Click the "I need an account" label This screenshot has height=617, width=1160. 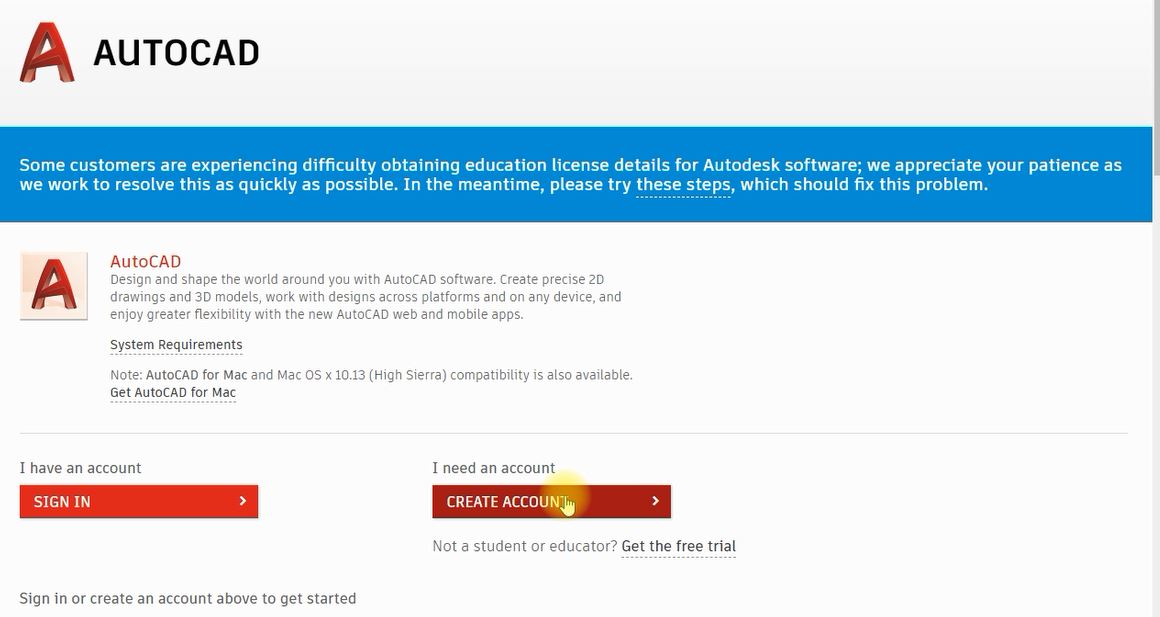(493, 468)
